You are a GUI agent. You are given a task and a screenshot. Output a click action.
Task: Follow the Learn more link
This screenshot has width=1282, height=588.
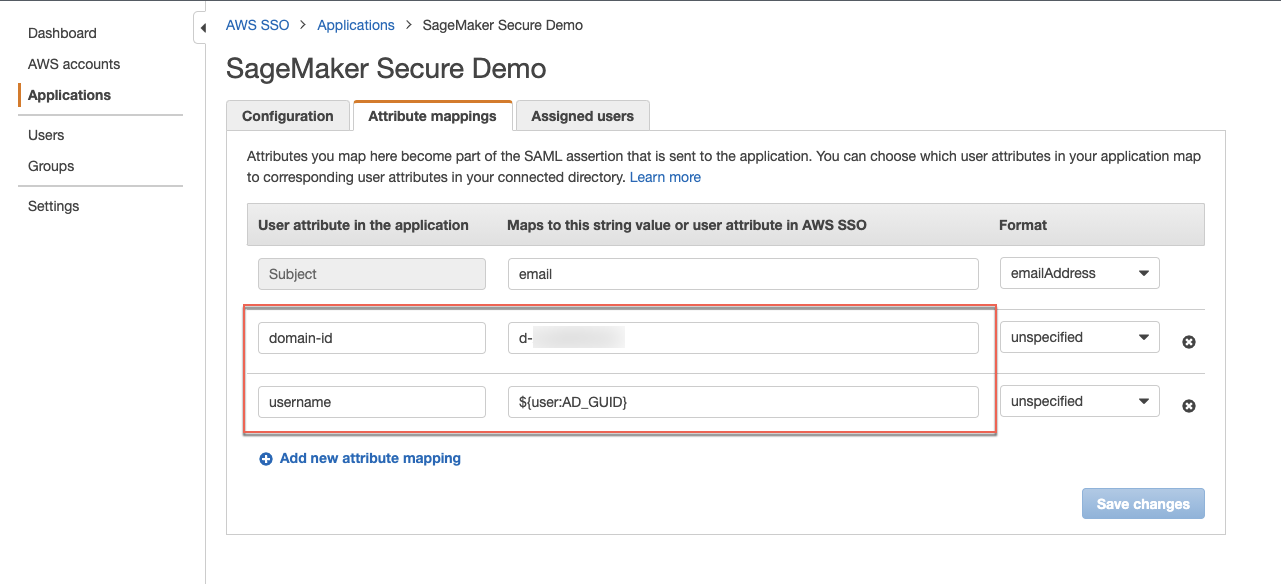coord(665,177)
